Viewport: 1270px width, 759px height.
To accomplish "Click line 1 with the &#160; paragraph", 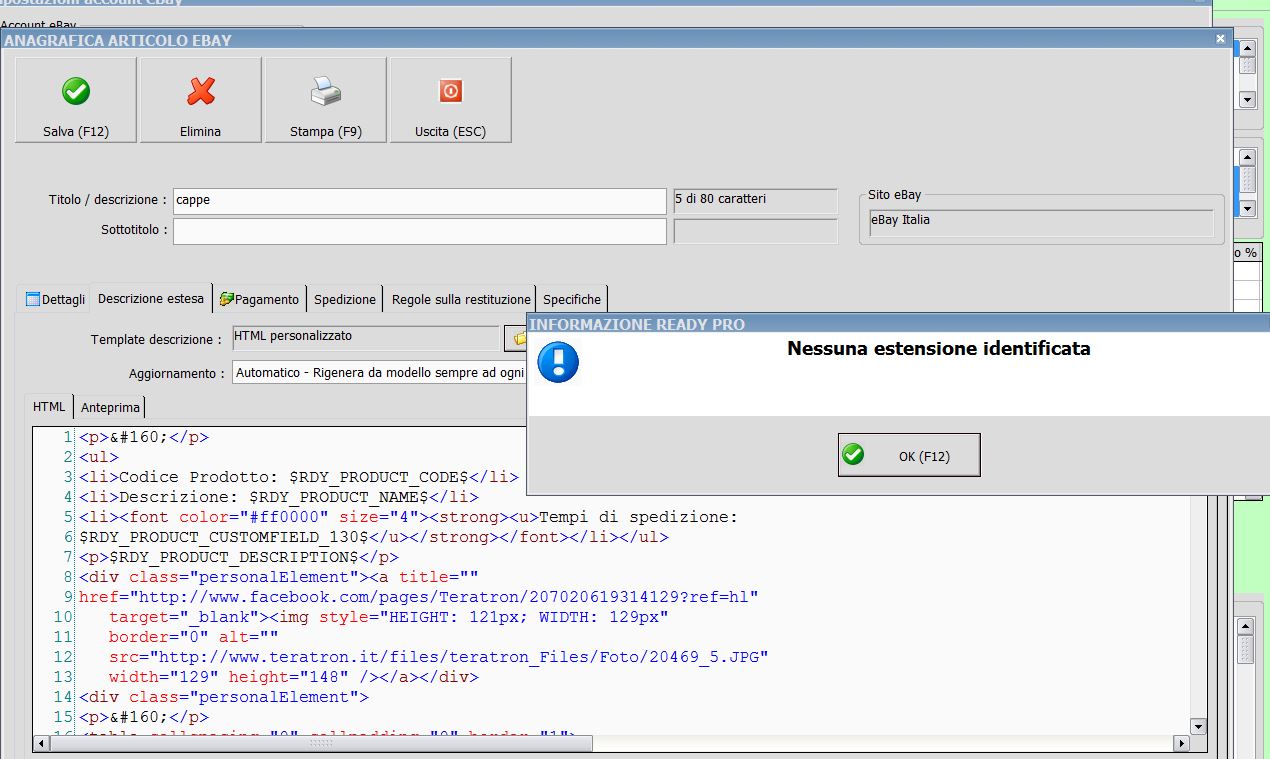I will (x=144, y=437).
